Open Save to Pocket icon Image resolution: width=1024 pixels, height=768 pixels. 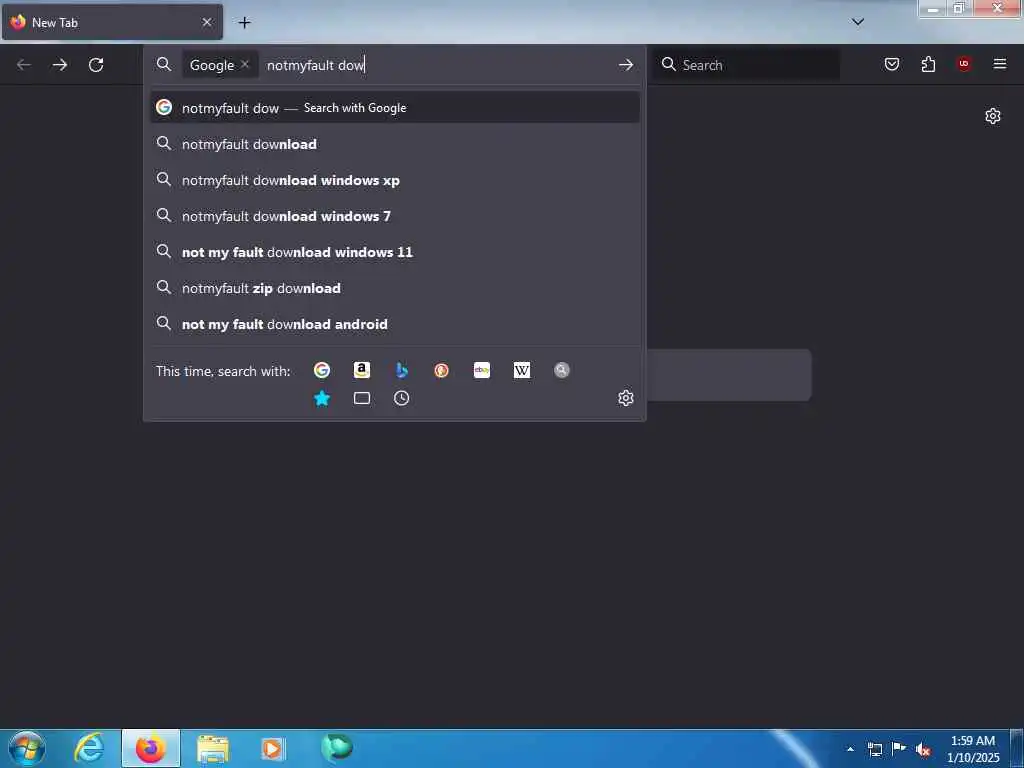[x=891, y=64]
